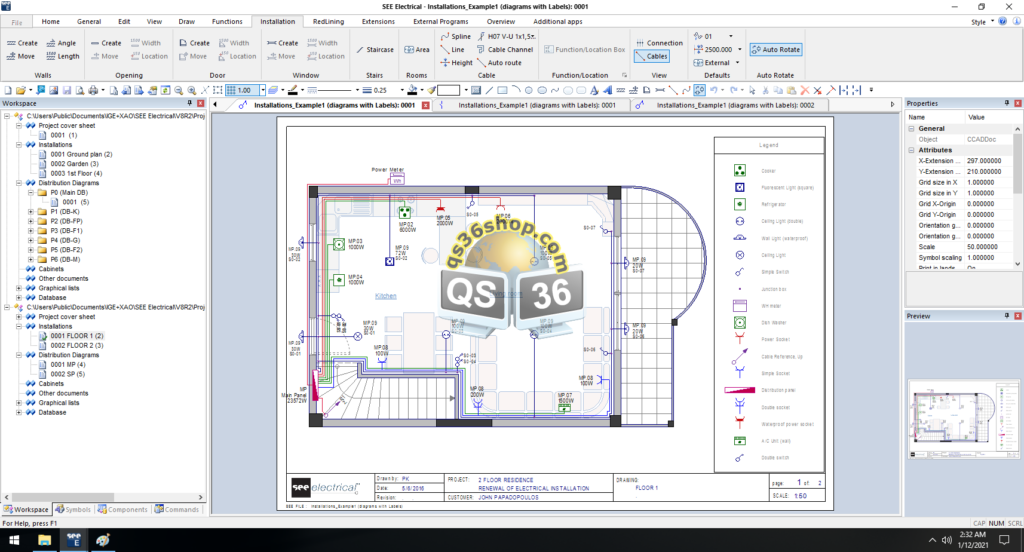This screenshot has width=1024, height=552.
Task: Select the Line drawing tool icon
Action: 489,90
